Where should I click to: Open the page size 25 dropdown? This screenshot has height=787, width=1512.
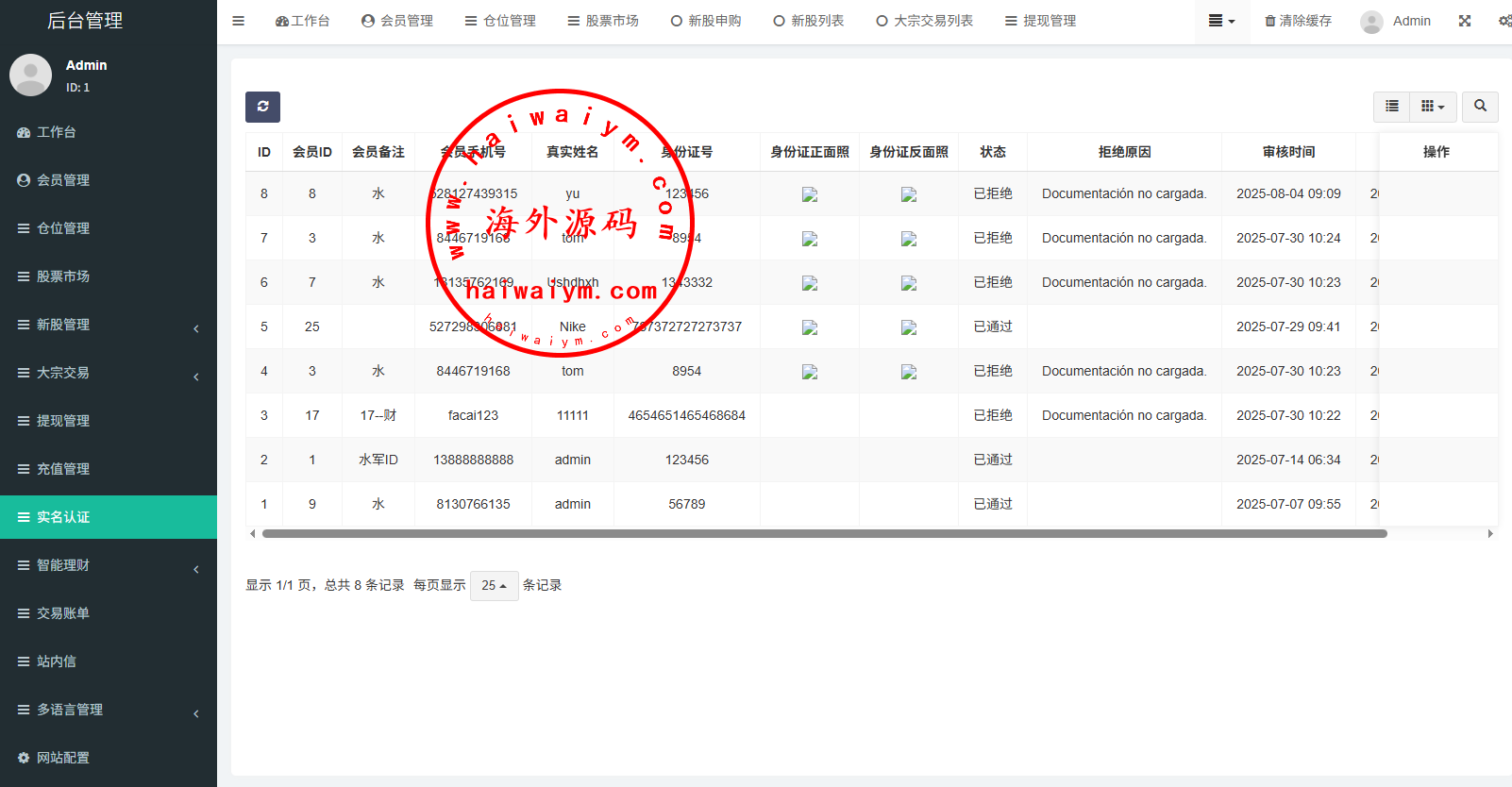(x=494, y=585)
